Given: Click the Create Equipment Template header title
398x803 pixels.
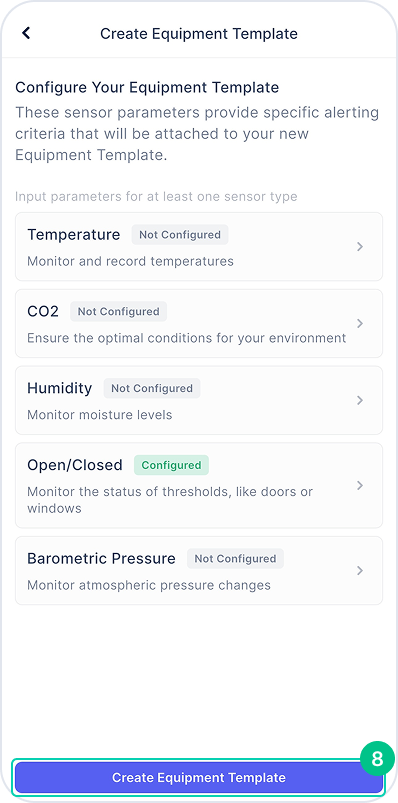Looking at the screenshot, I should [x=199, y=34].
